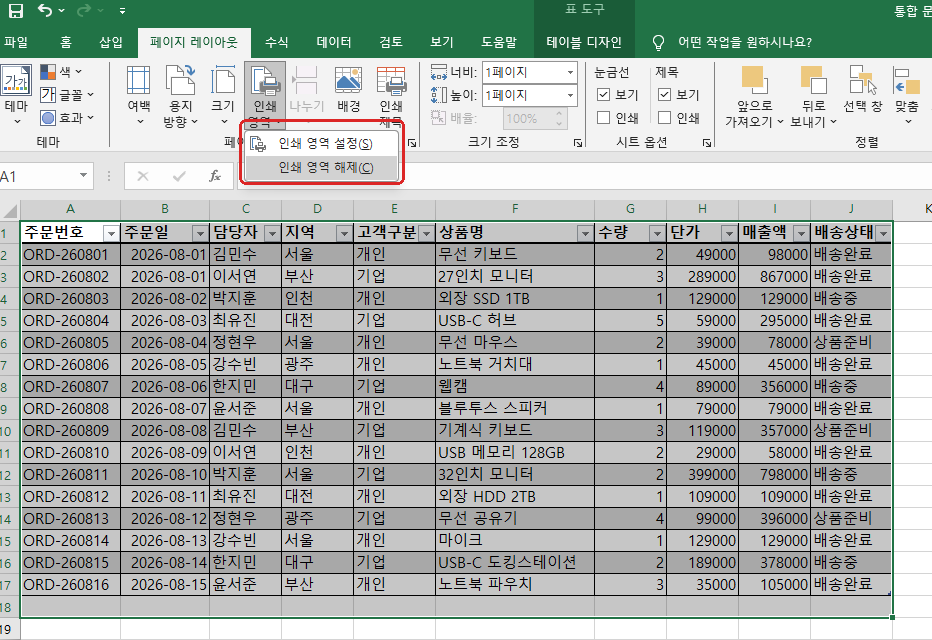Switch to the Data (데이터) tab
This screenshot has height=640, width=932.
point(333,42)
